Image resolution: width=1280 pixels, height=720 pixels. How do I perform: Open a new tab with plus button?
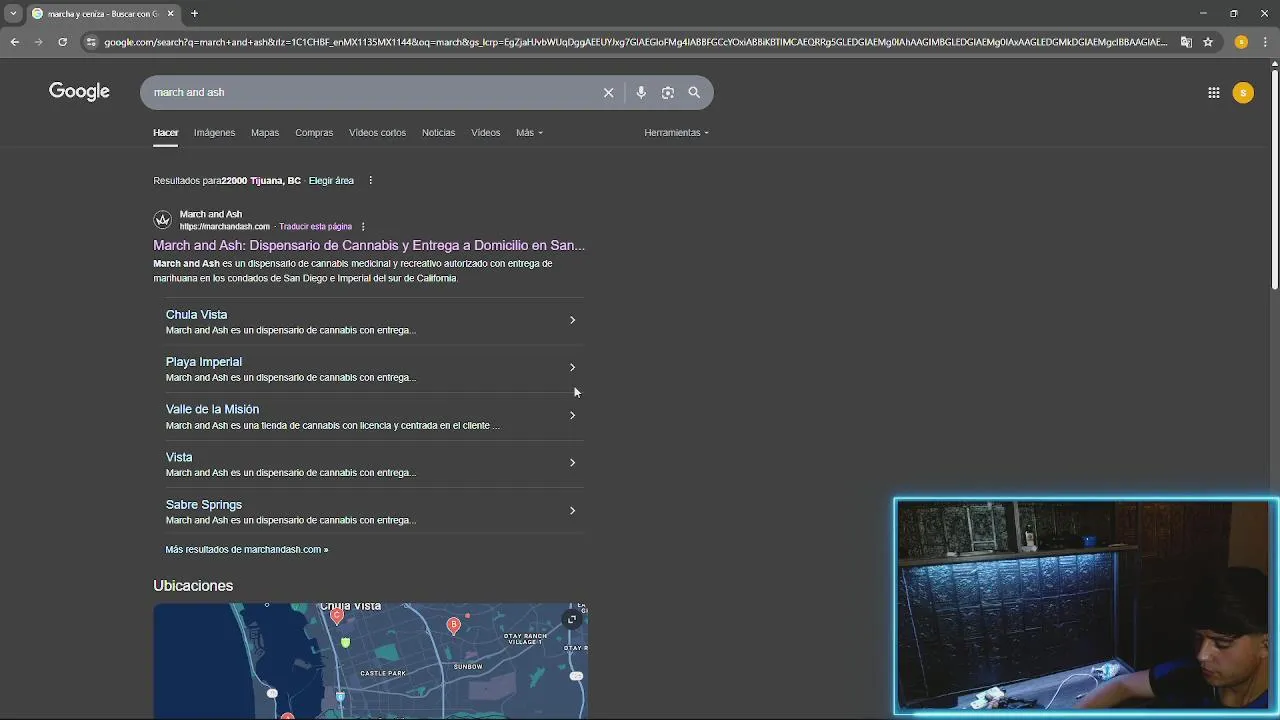[x=195, y=13]
